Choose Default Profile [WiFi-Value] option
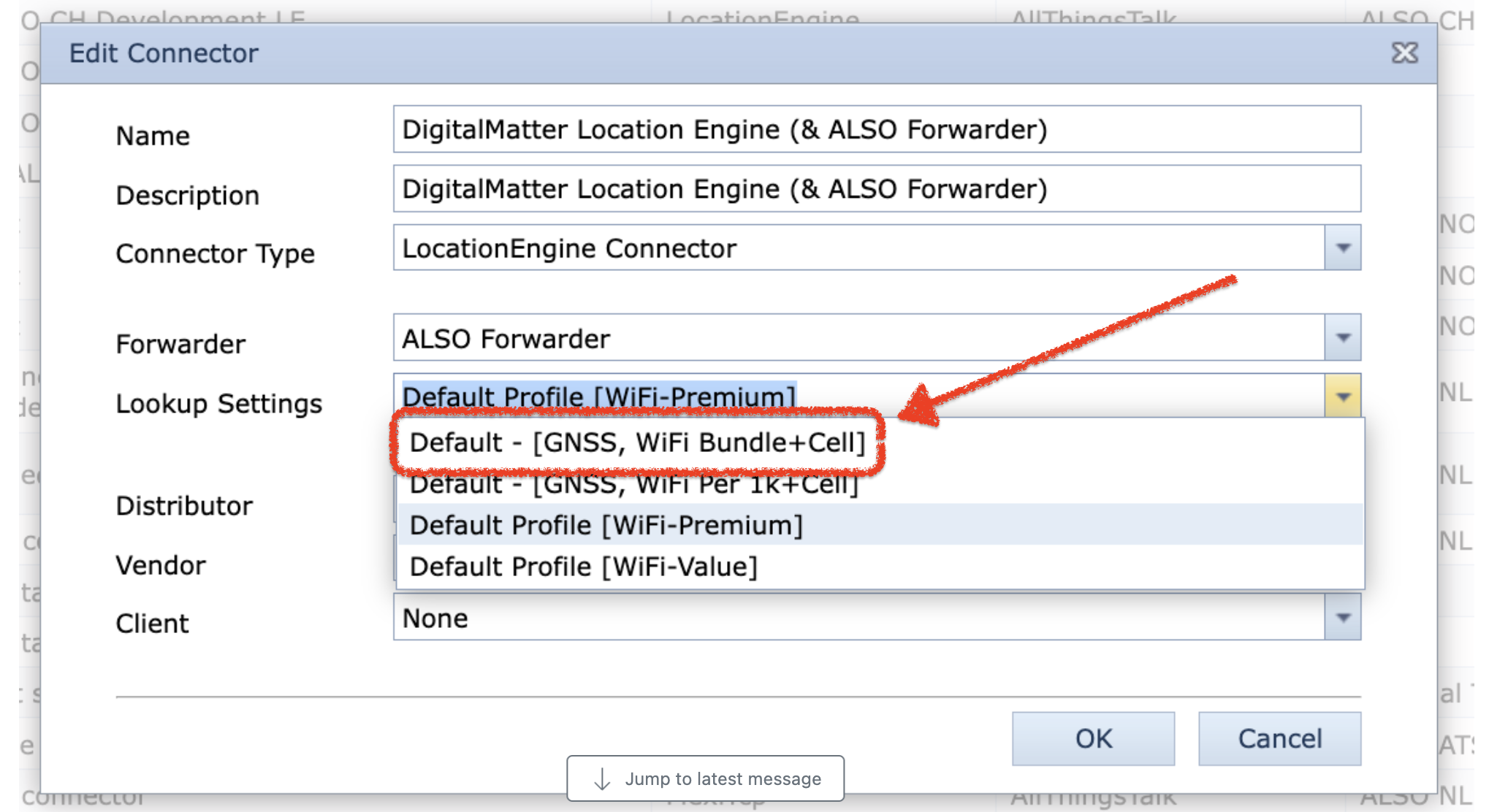 click(583, 567)
